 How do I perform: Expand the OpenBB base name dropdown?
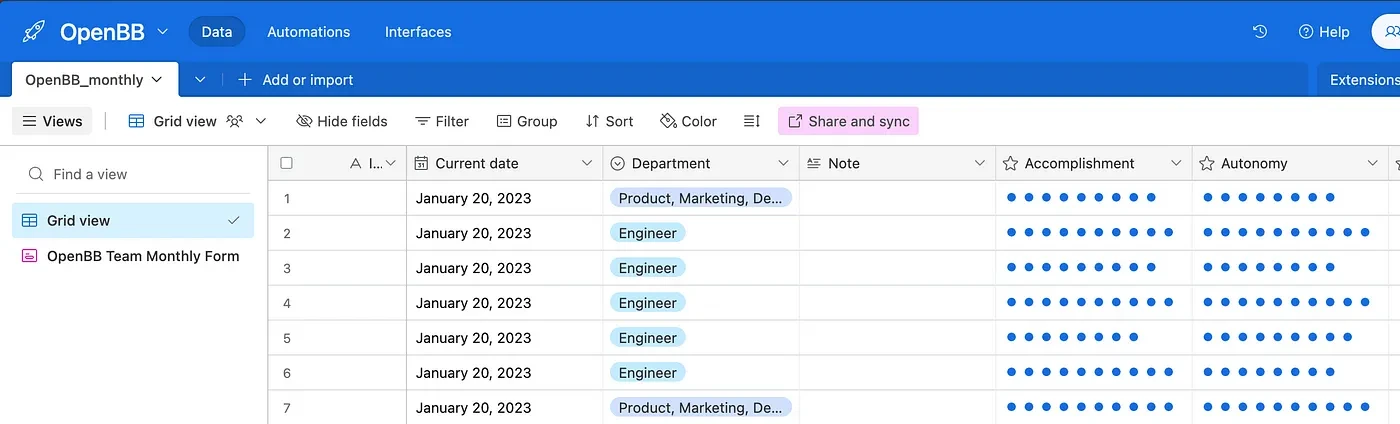163,32
